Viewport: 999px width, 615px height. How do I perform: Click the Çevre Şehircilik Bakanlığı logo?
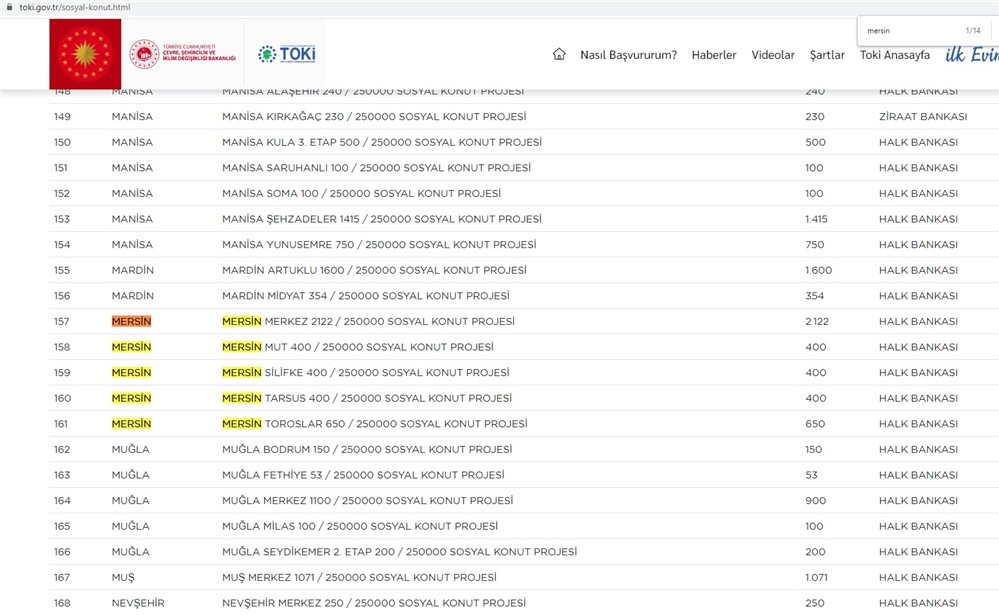click(183, 54)
